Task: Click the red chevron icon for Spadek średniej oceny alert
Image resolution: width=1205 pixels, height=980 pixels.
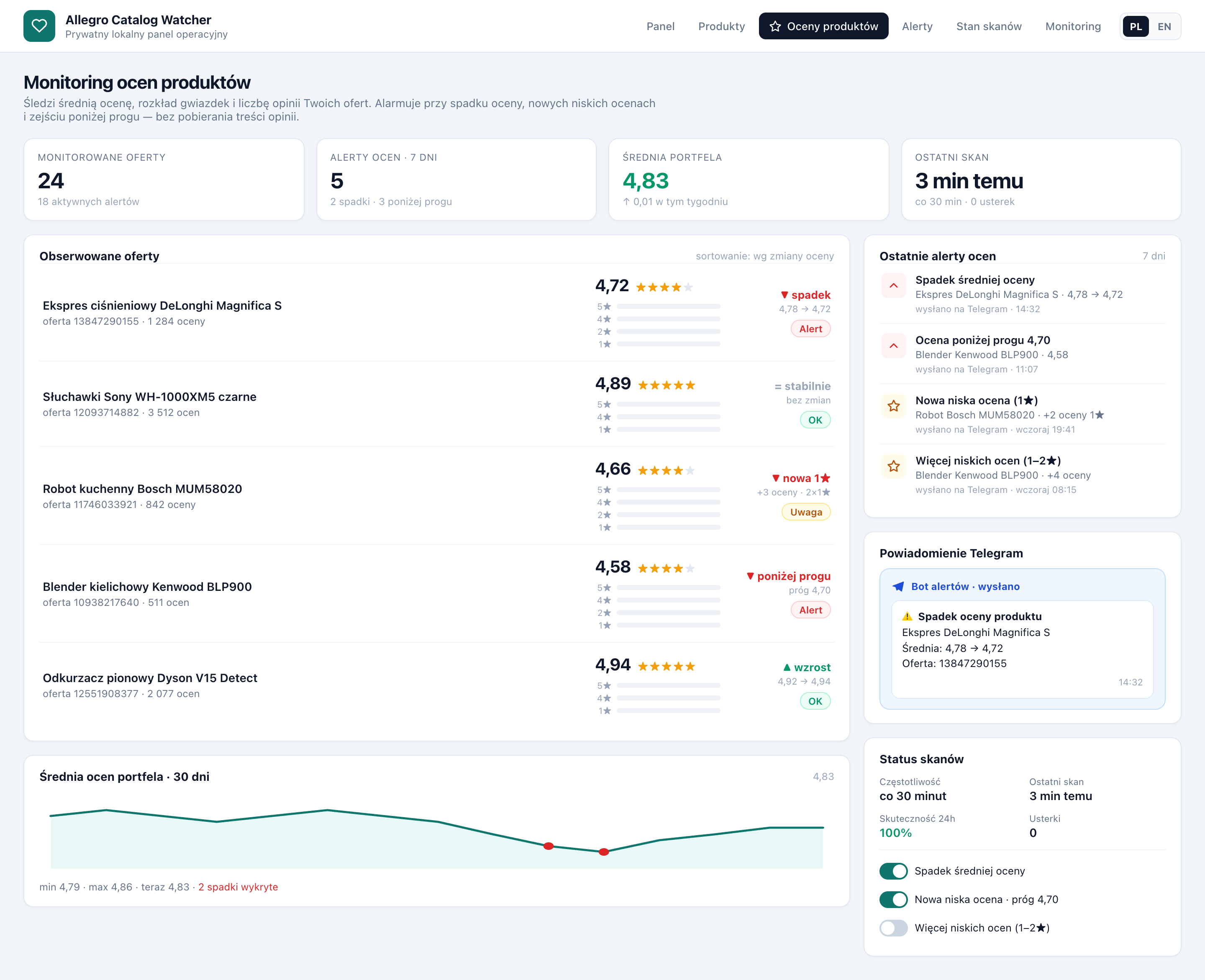Action: (893, 286)
